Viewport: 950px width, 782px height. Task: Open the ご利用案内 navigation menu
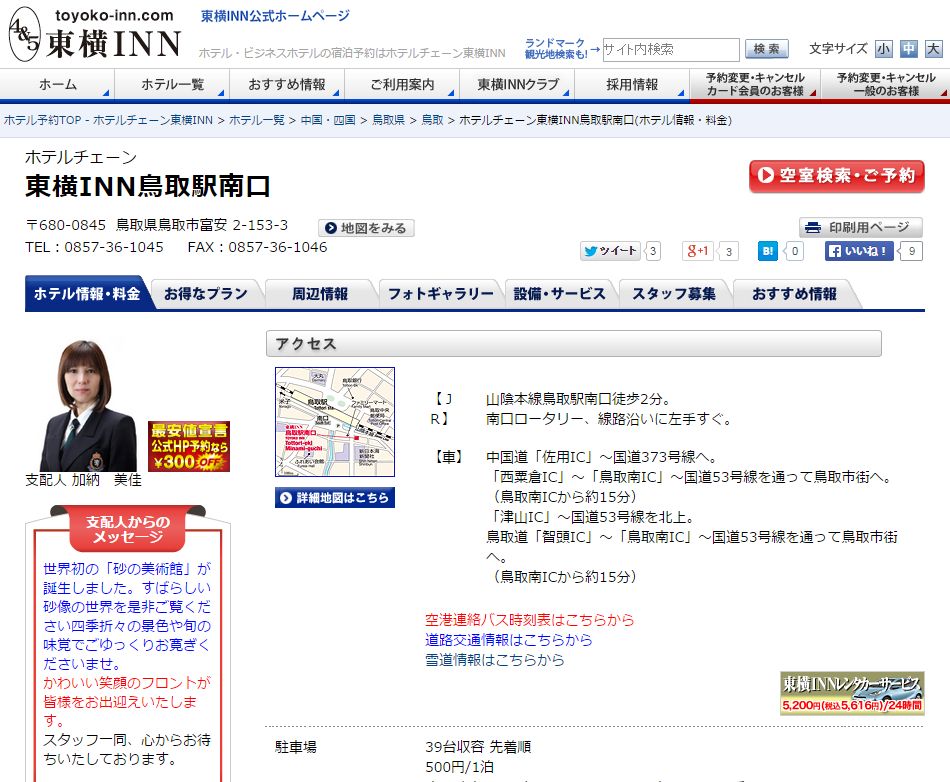[402, 84]
